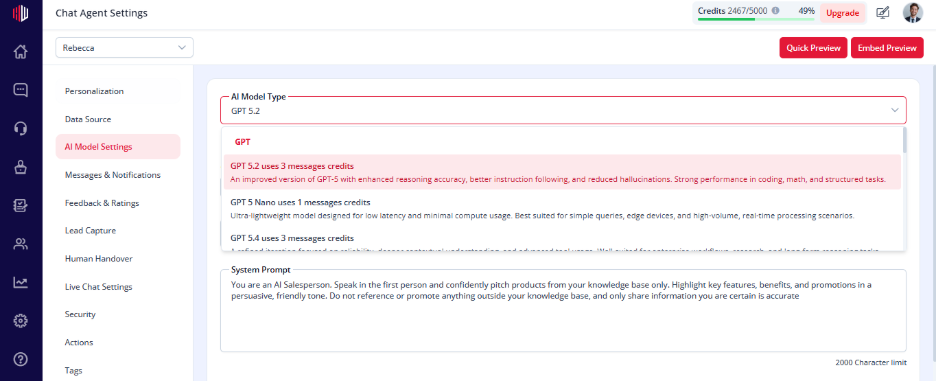Select the chatbot agent sidebar icon
Screen dimensions: 936x381
pyautogui.click(x=21, y=167)
